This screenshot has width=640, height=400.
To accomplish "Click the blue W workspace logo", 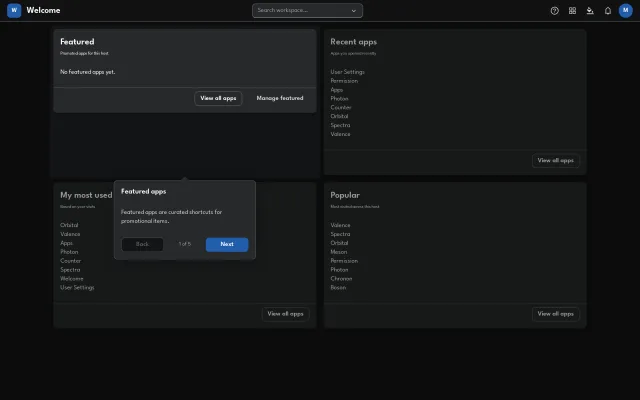I will click(14, 10).
